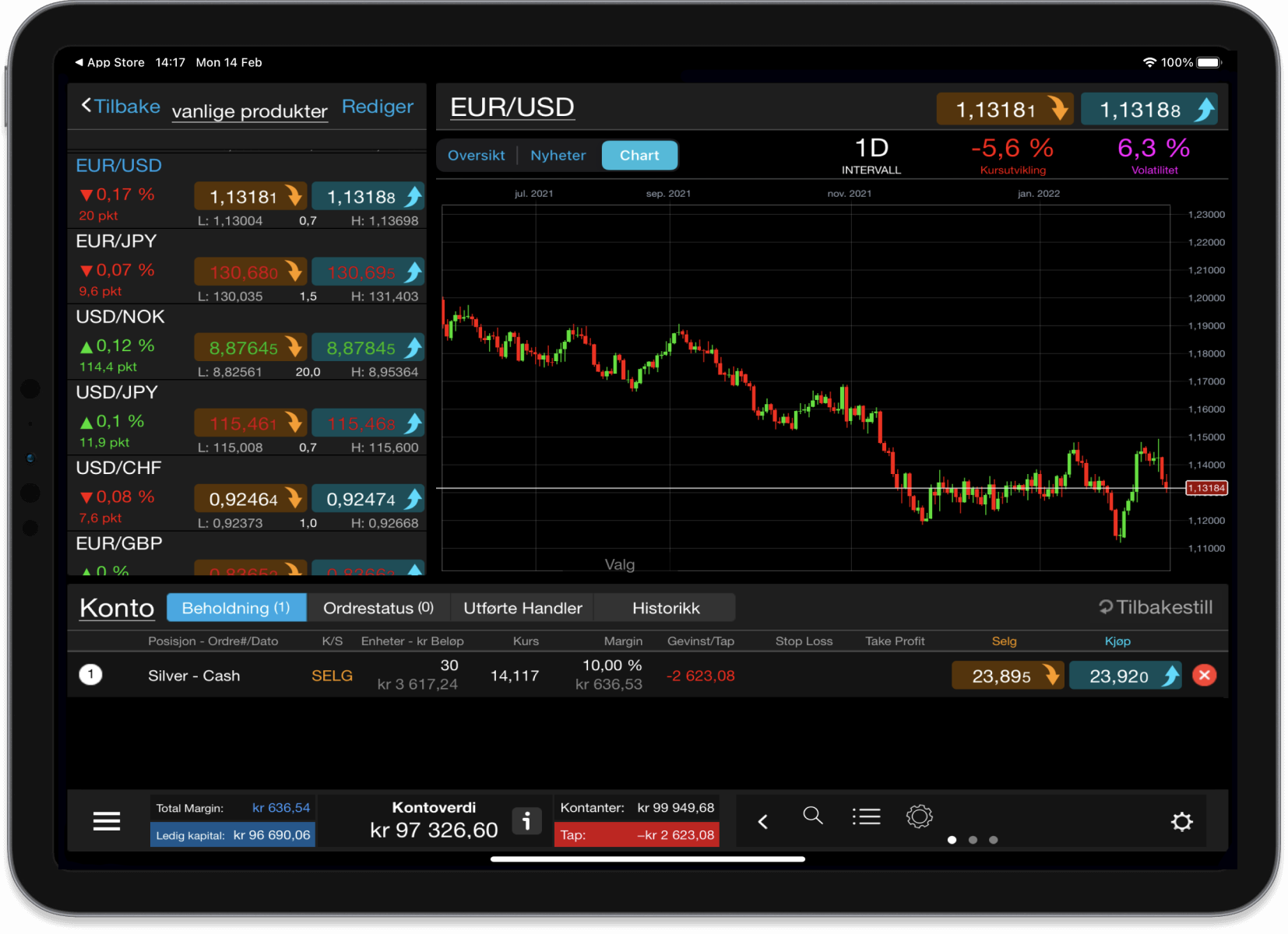
Task: Select the Utførte Handler tab
Action: click(522, 607)
